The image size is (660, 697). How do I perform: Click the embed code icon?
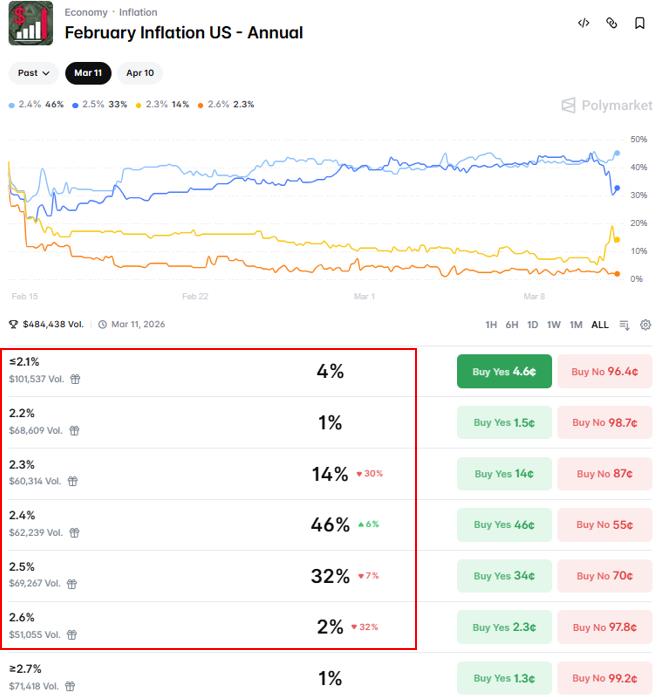[x=584, y=23]
